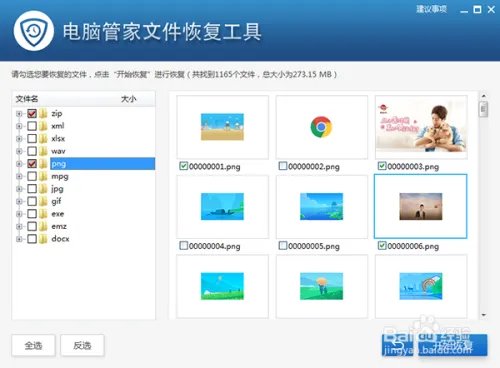Click the 全选 select-all button
Viewport: 500px width, 368px height.
[33, 346]
